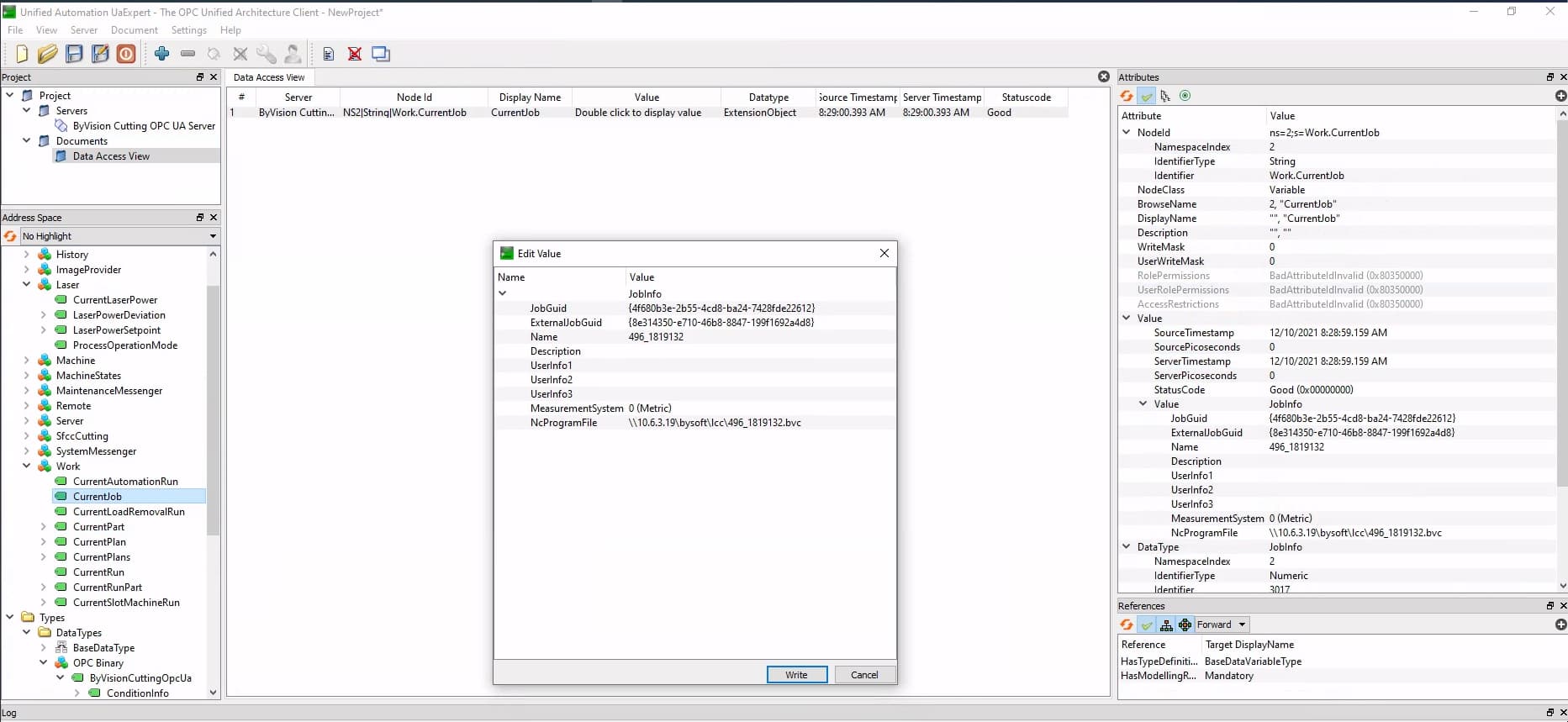Click the Remove Server minus icon
This screenshot has height=722, width=1568.
(187, 54)
